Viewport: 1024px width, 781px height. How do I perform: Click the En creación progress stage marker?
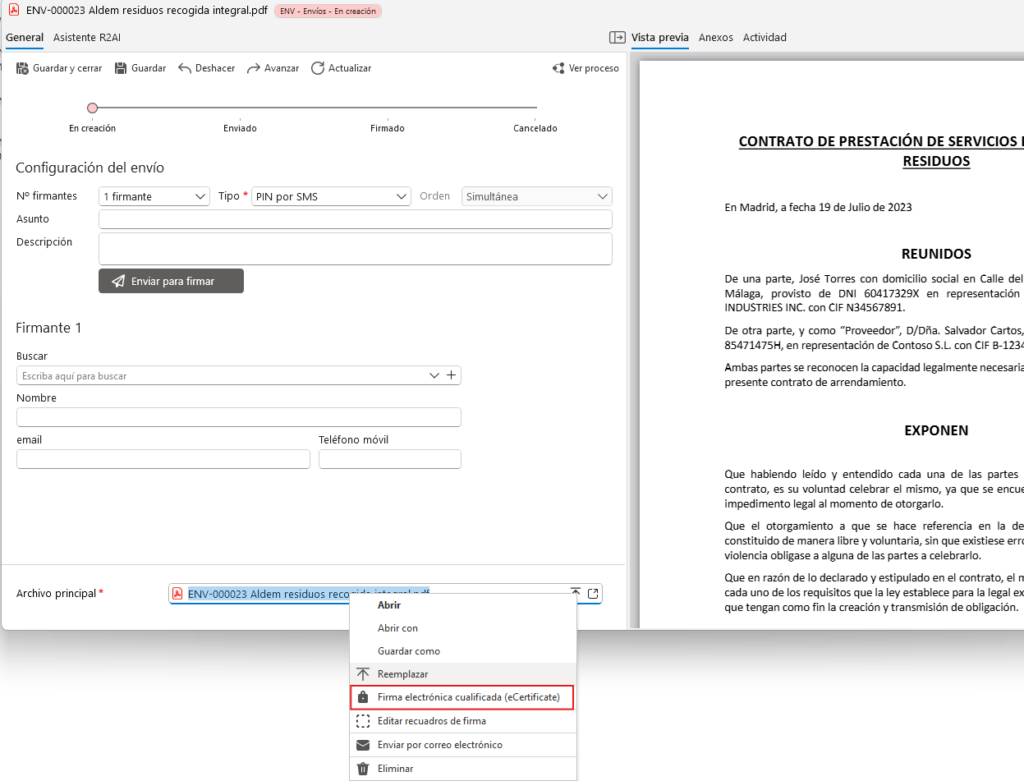(x=92, y=108)
